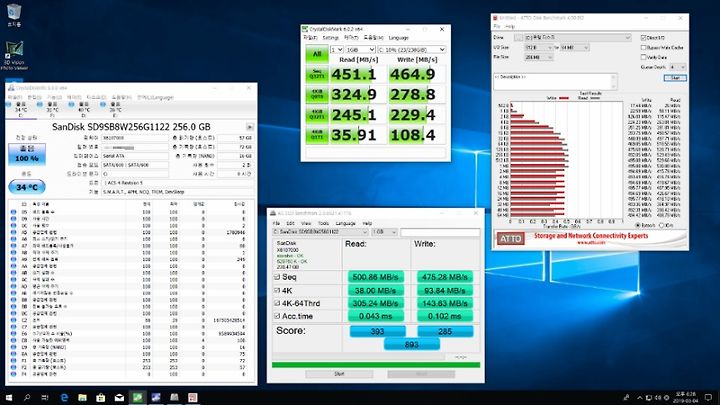Select the C: drive 34 °C in CrystalDiskInfo
The image size is (720, 405).
(x=21, y=109)
